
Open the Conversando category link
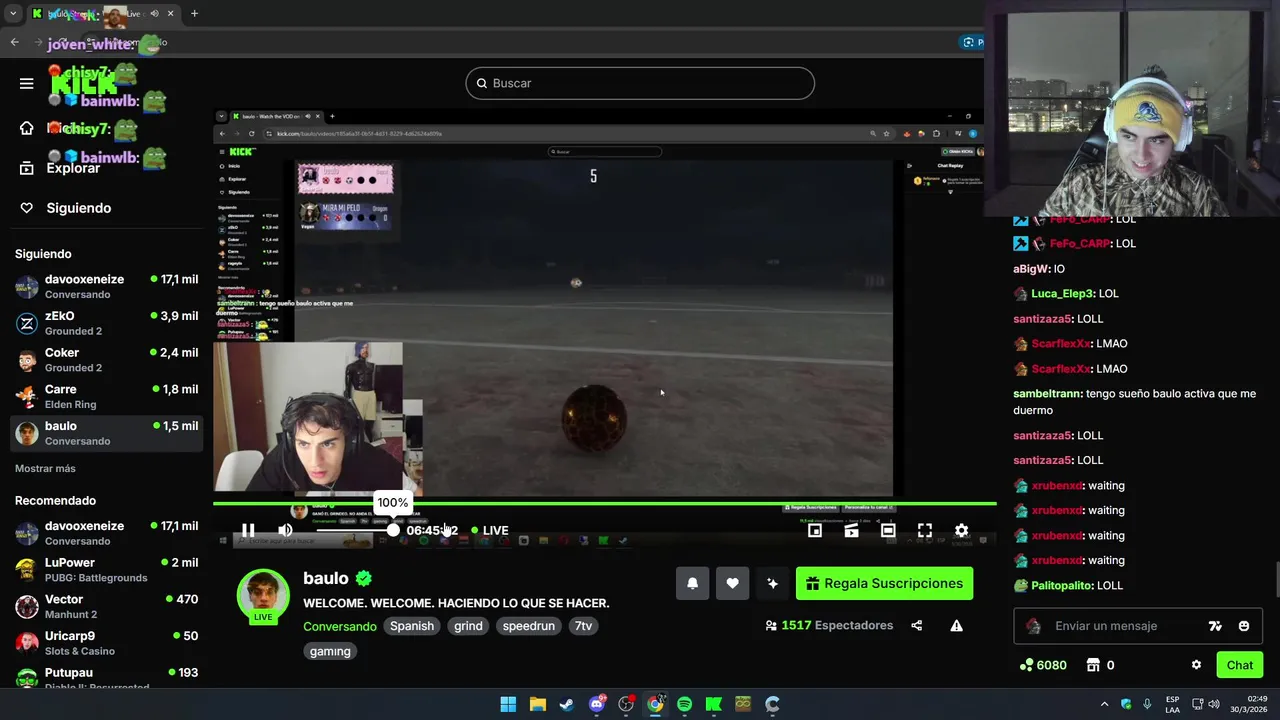click(340, 626)
